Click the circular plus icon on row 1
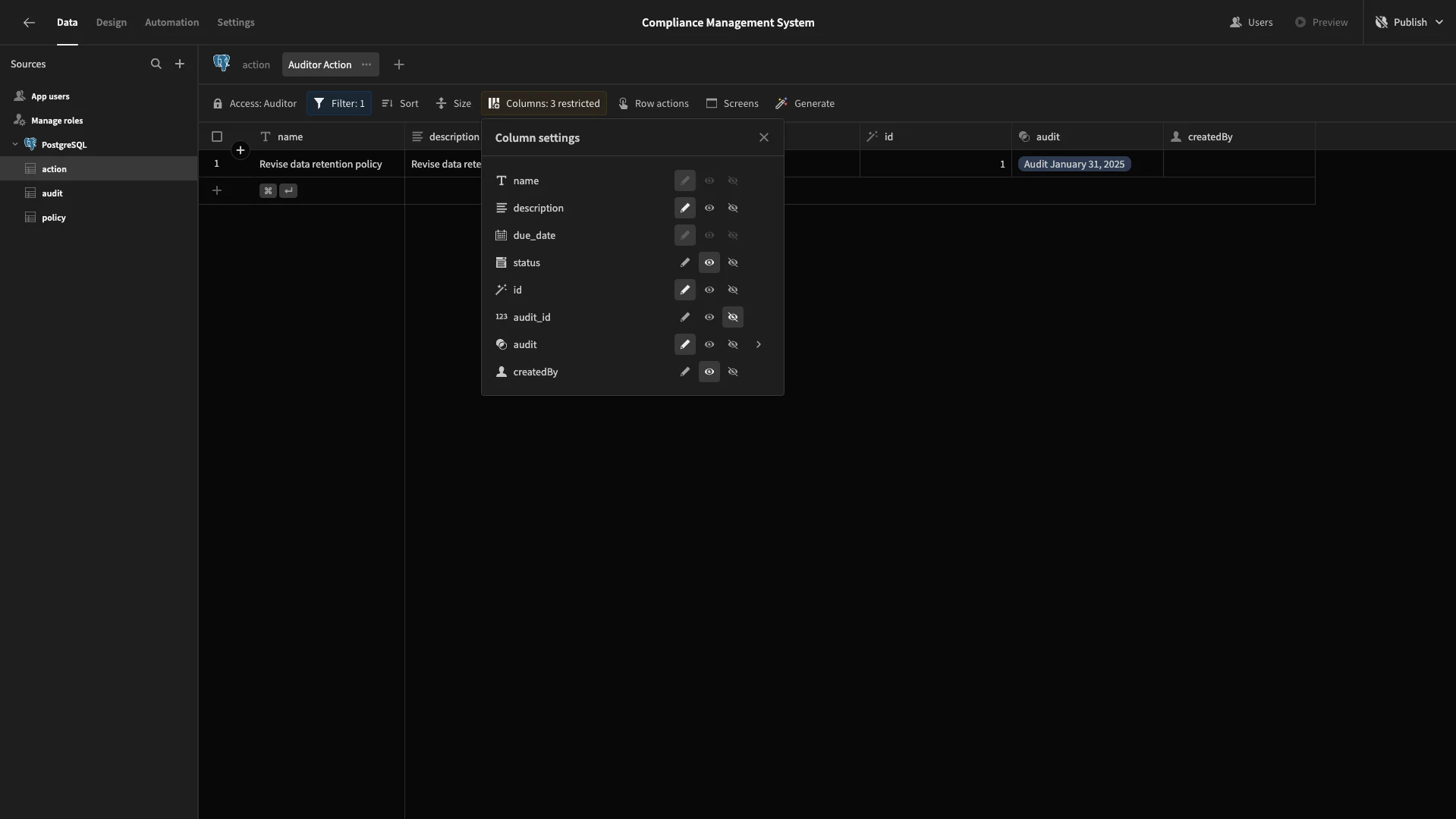The width and height of the screenshot is (1456, 819). tap(241, 150)
